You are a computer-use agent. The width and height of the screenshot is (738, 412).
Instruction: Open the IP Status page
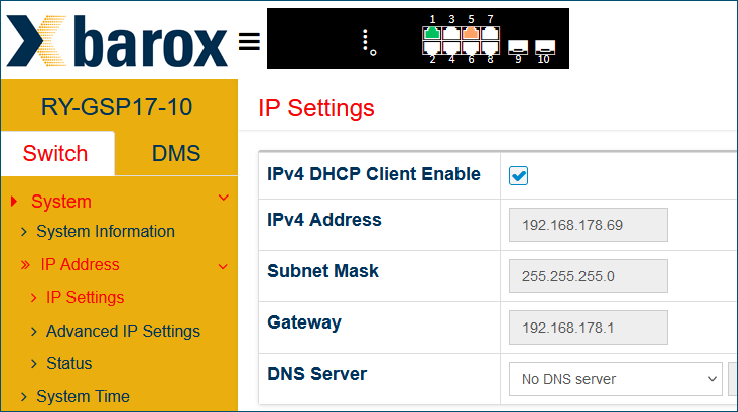click(x=69, y=363)
